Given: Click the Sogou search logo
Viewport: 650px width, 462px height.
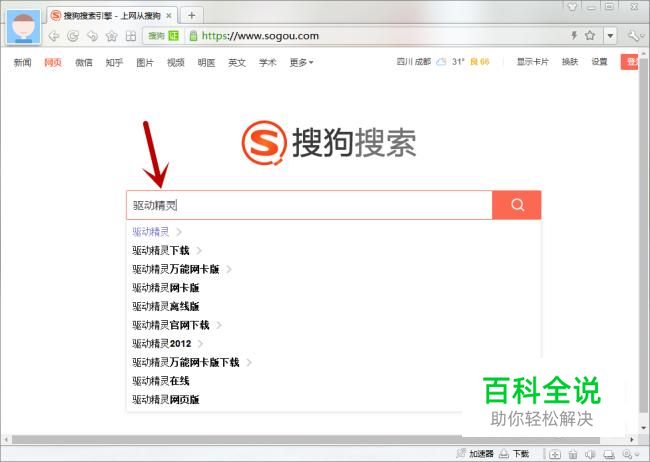Looking at the screenshot, I should click(x=329, y=143).
